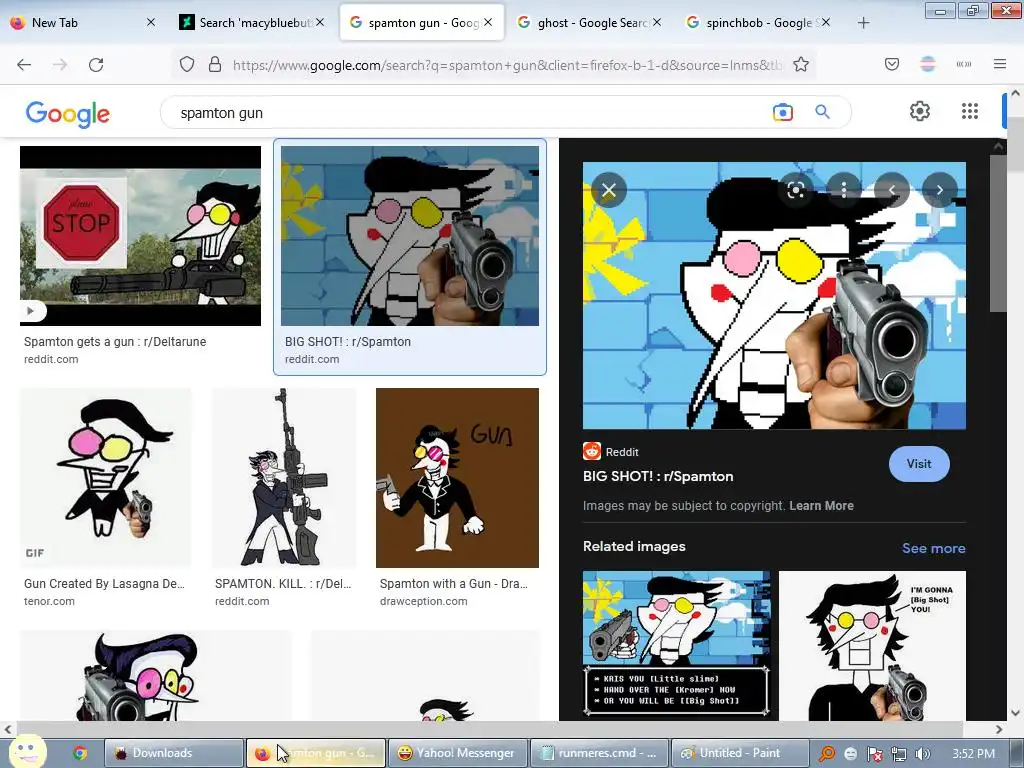Viewport: 1024px width, 768px height.
Task: Open the three-dot menu on the preview
Action: click(844, 190)
